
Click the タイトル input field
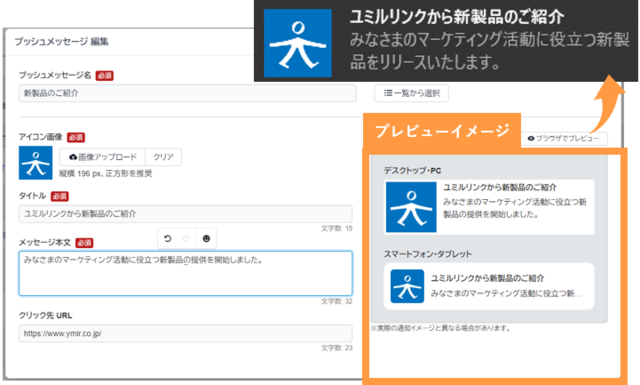185,214
